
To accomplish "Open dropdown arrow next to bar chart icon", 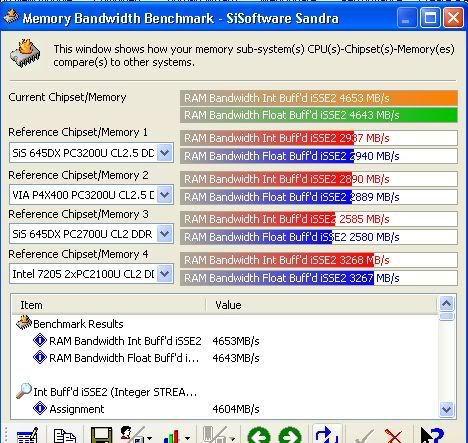I will tap(187, 438).
